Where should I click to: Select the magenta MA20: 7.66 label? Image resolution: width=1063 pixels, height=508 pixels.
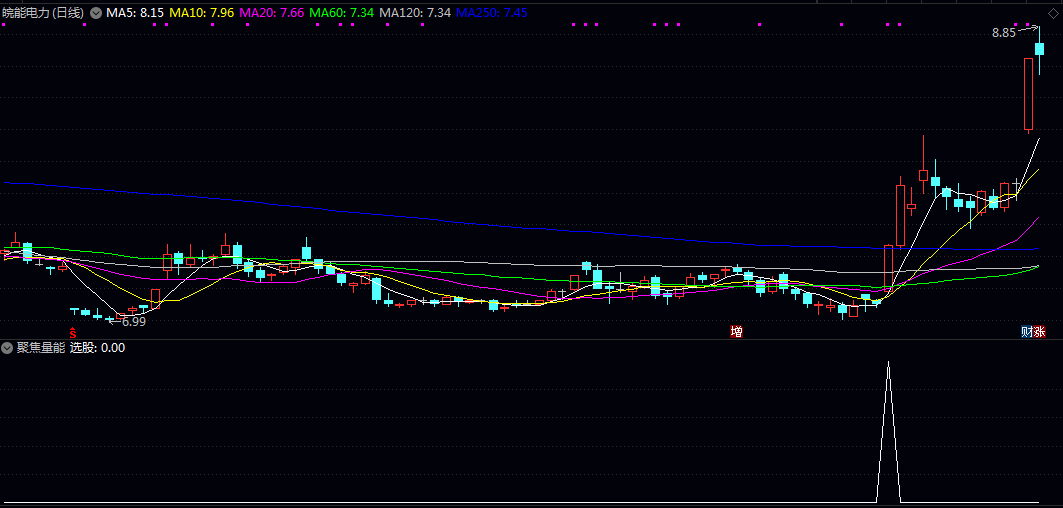coord(271,13)
